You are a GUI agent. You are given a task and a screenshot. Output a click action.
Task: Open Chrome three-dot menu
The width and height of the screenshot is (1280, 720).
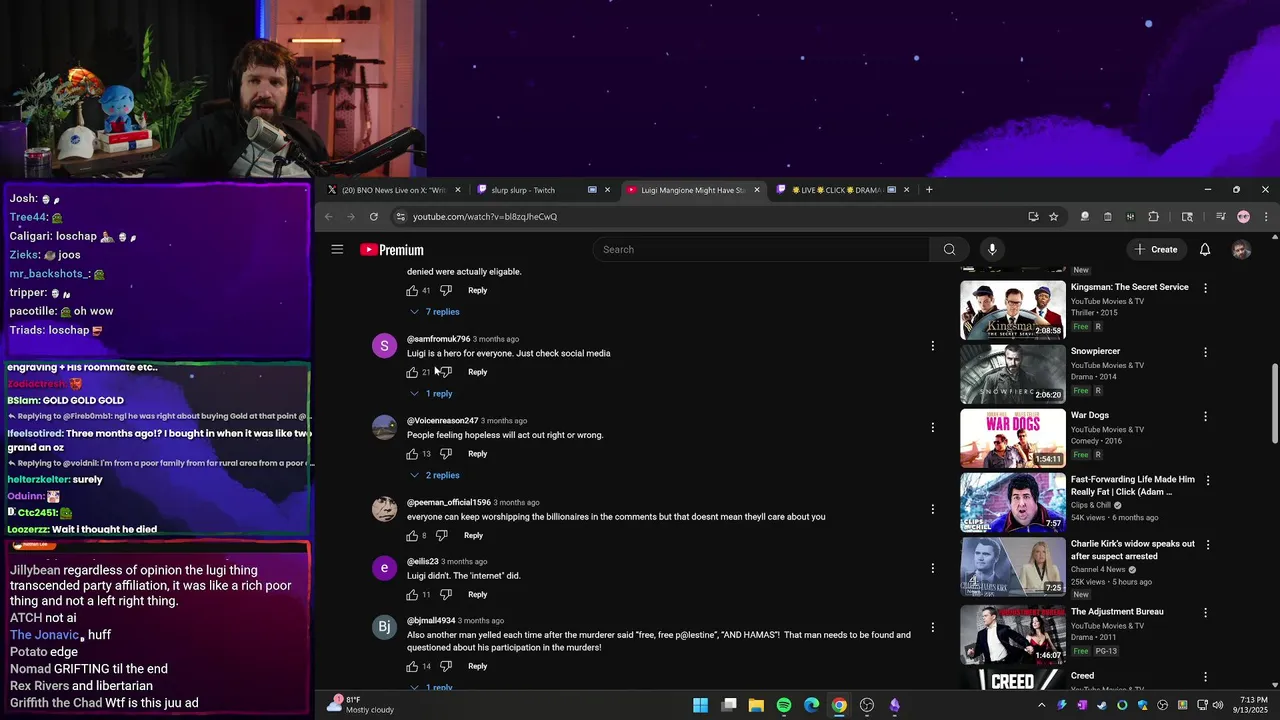[x=1265, y=216]
